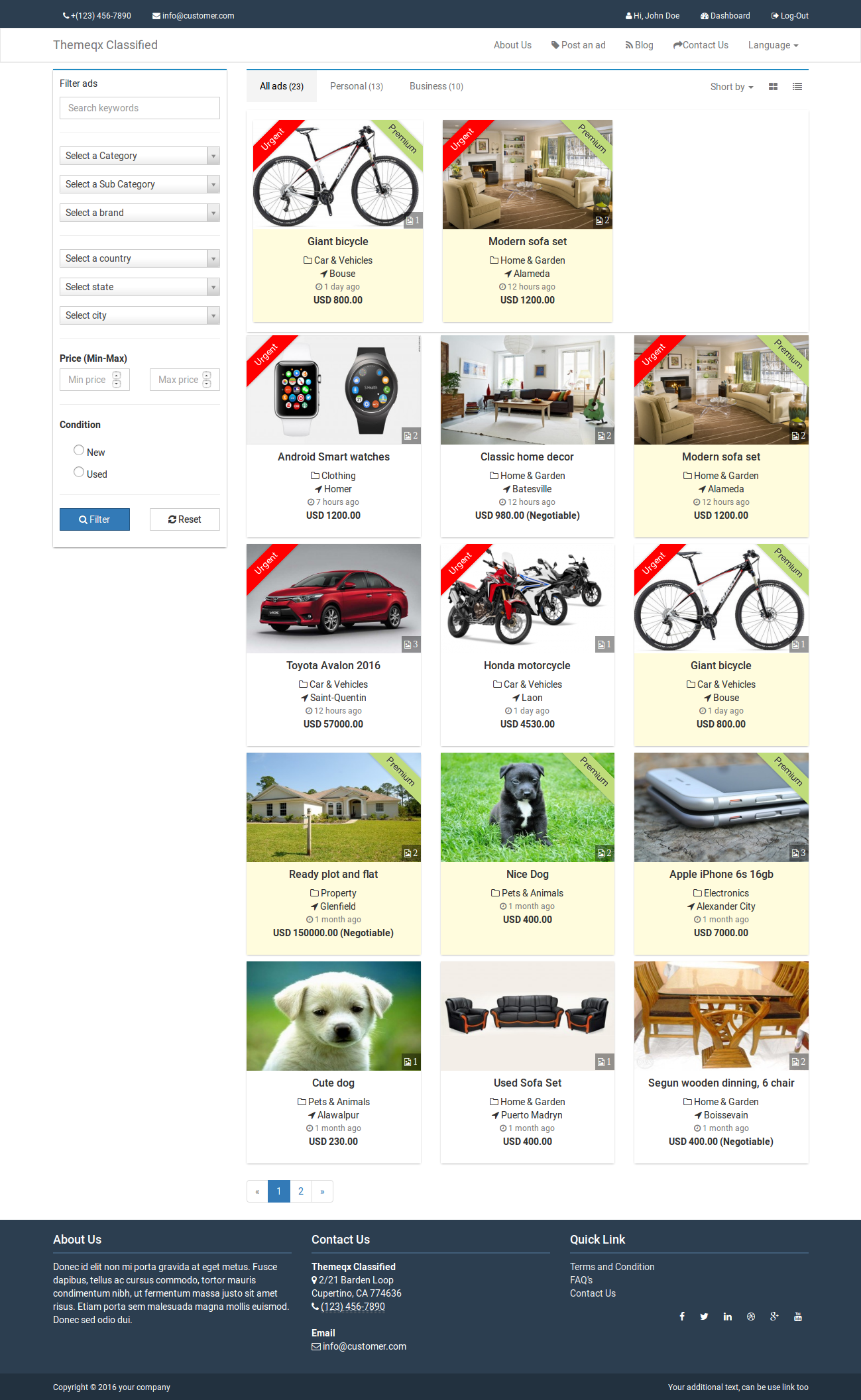Open Facebook icon in footer
This screenshot has height=1400, width=861.
682,1317
